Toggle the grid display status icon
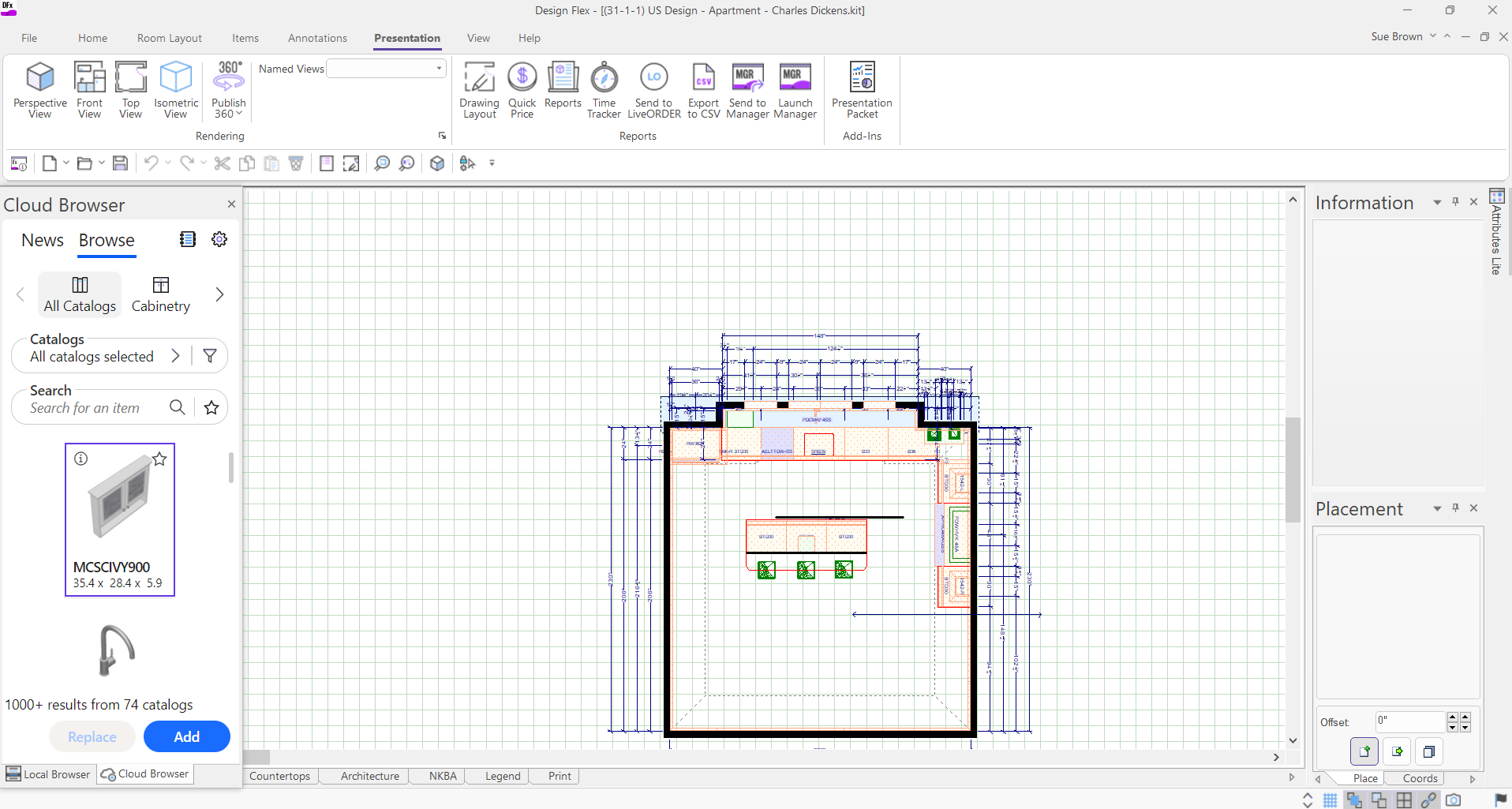The width and height of the screenshot is (1512, 809). click(x=1330, y=800)
